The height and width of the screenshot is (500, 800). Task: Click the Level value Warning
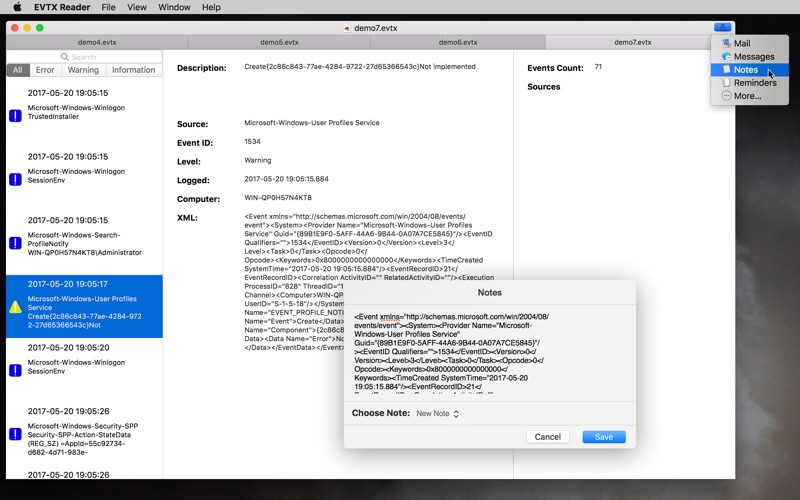(258, 160)
